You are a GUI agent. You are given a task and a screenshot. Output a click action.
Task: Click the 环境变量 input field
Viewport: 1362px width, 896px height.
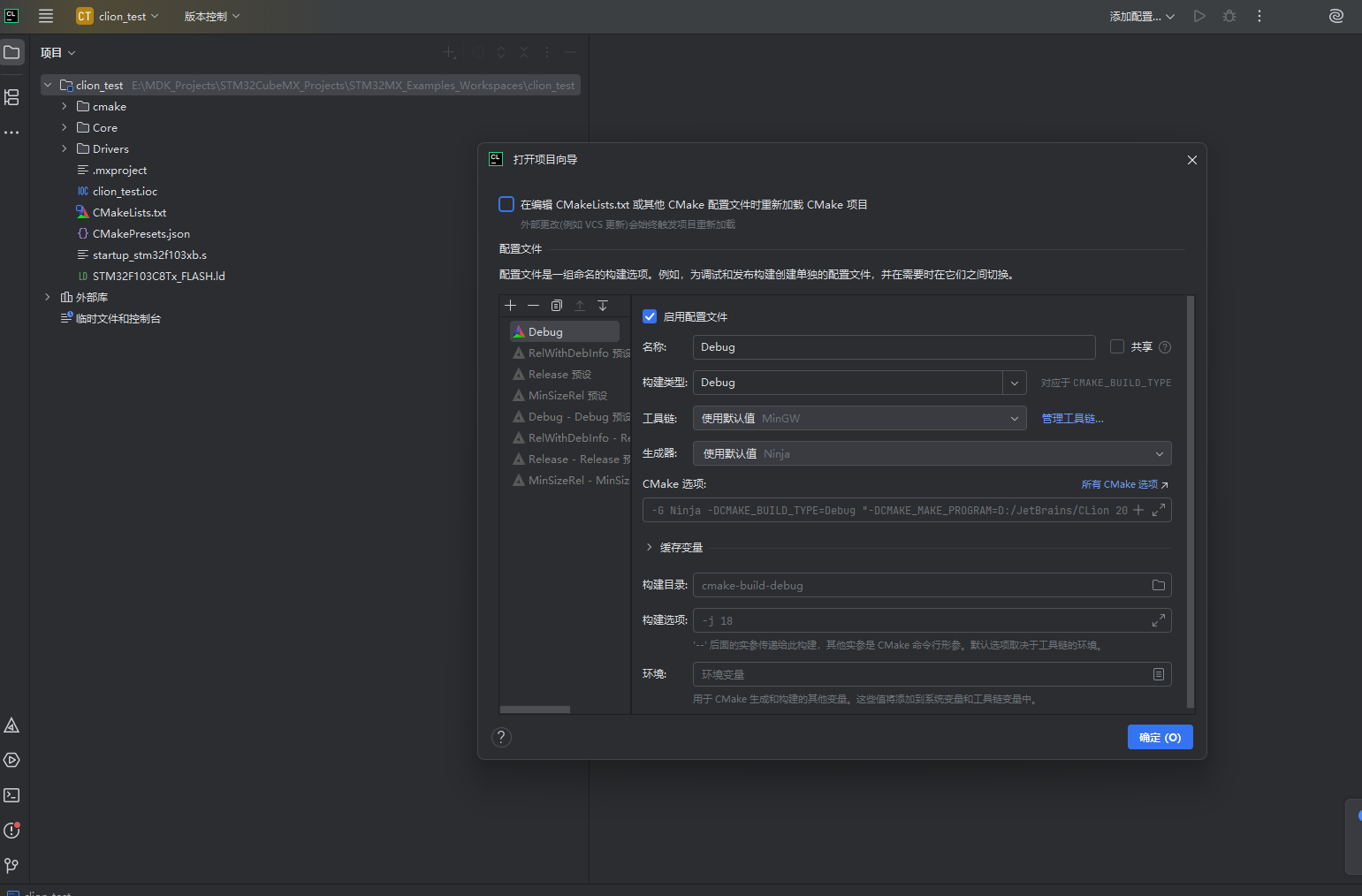pyautogui.click(x=932, y=674)
